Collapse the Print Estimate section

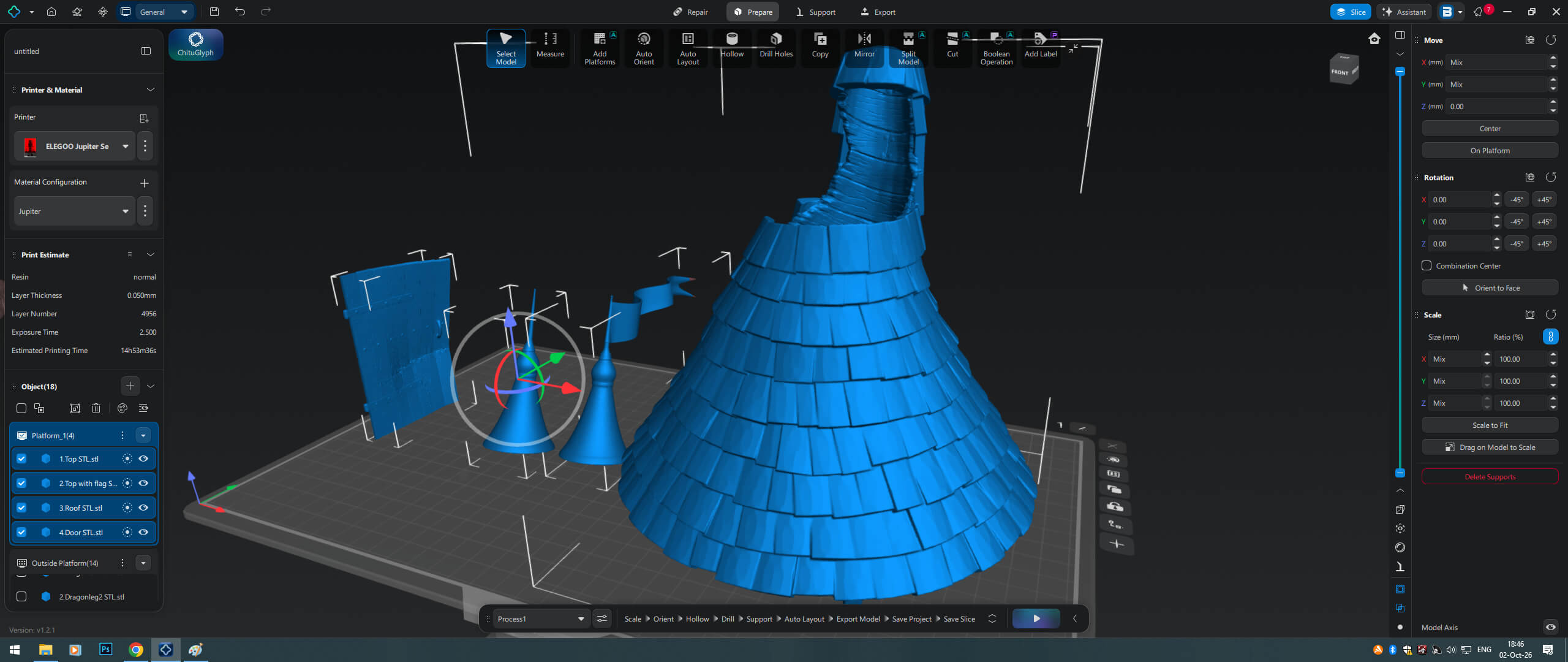pos(150,254)
